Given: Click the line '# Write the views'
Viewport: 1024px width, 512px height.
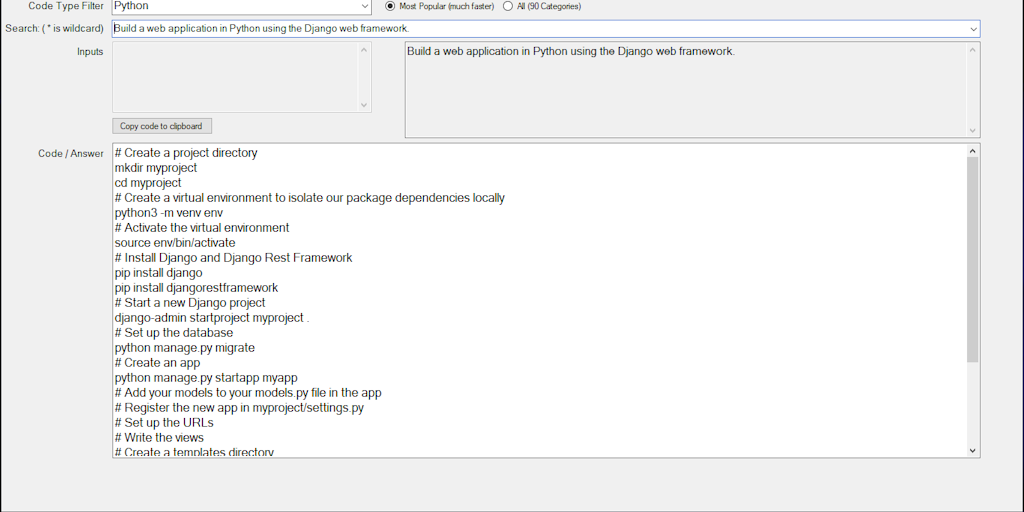Looking at the screenshot, I should click(159, 438).
